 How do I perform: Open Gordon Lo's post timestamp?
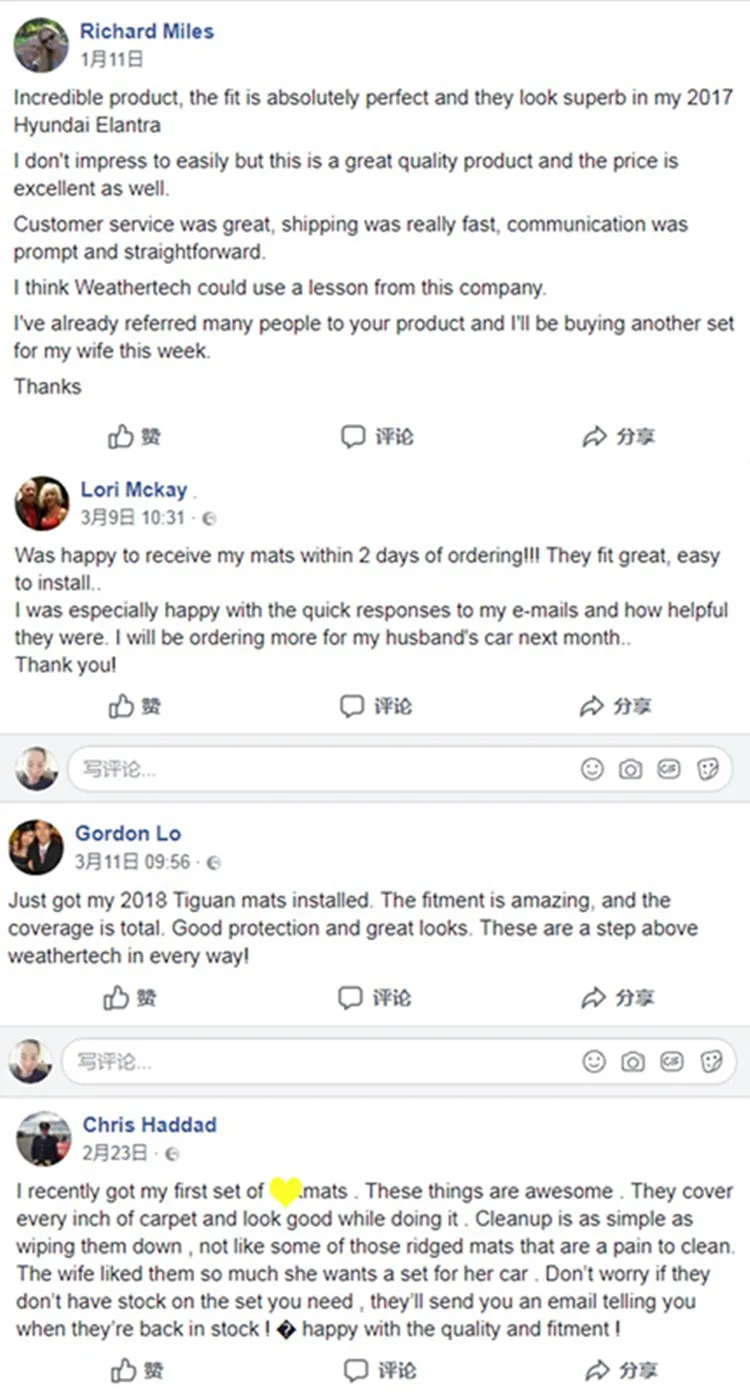click(132, 861)
